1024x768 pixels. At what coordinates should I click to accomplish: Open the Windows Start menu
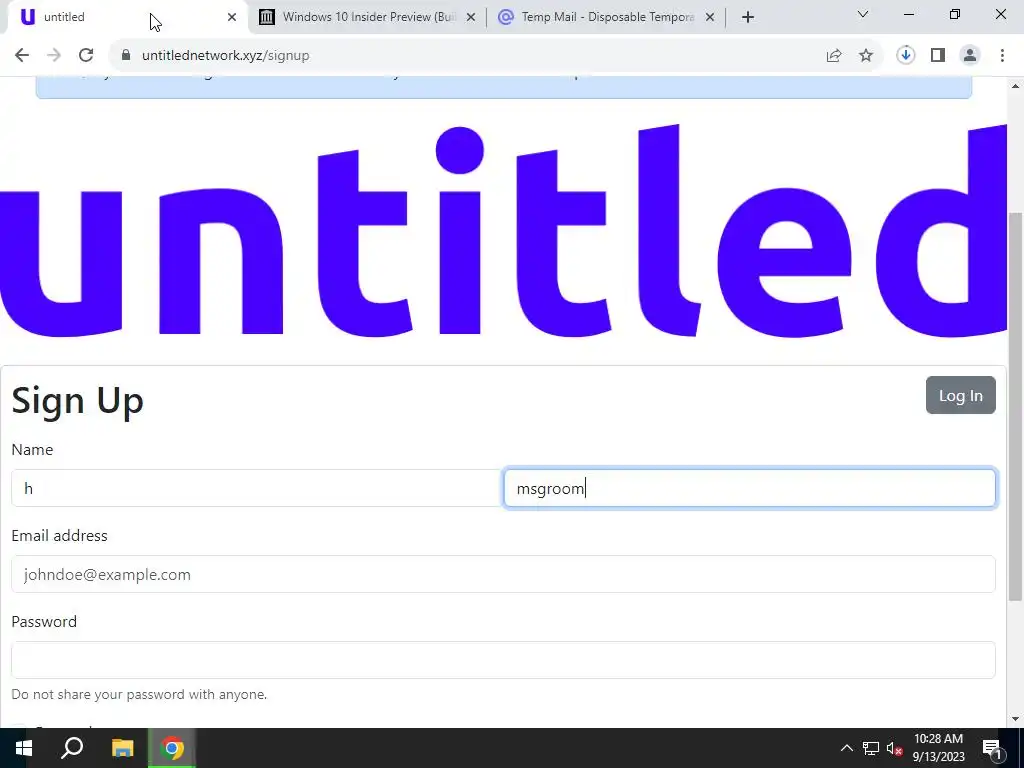click(x=24, y=748)
